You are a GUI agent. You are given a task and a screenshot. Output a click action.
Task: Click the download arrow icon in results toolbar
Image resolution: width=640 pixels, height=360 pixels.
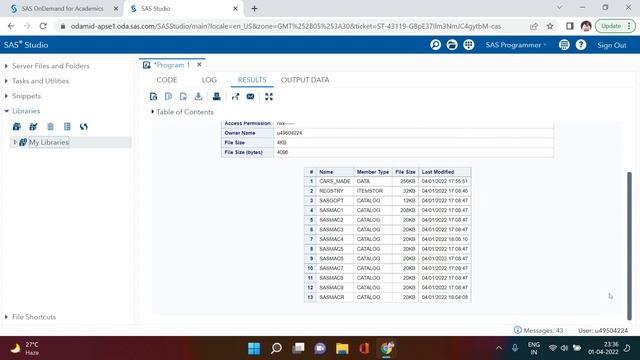[x=198, y=97]
